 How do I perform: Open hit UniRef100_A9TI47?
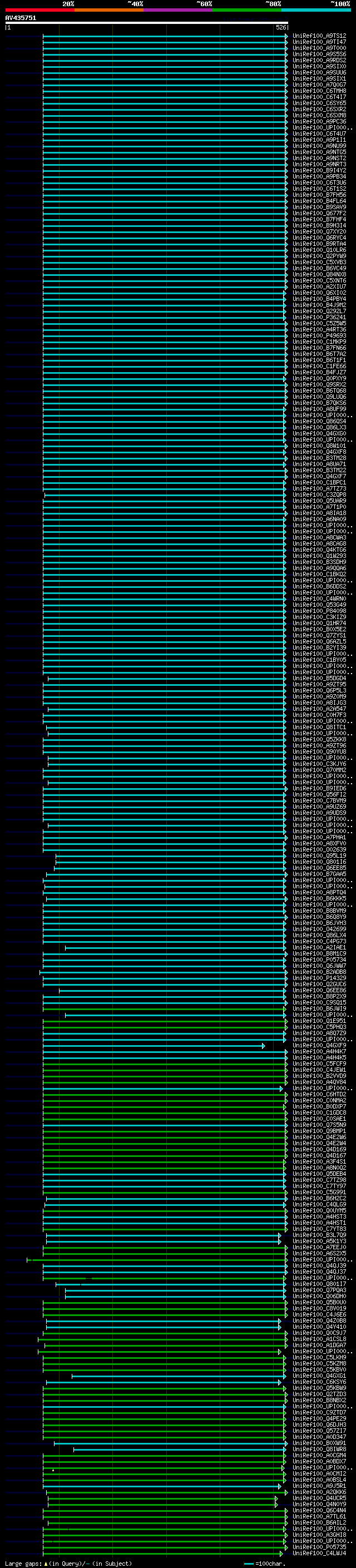(x=319, y=42)
